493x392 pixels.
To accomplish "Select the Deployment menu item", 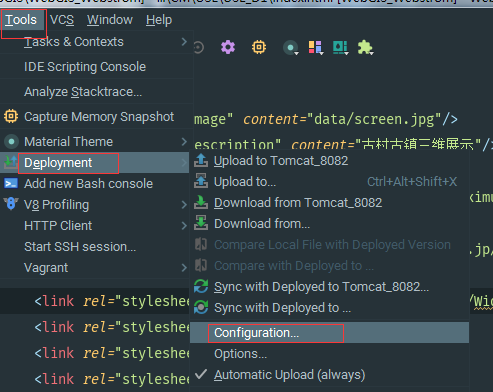I will coord(95,163).
